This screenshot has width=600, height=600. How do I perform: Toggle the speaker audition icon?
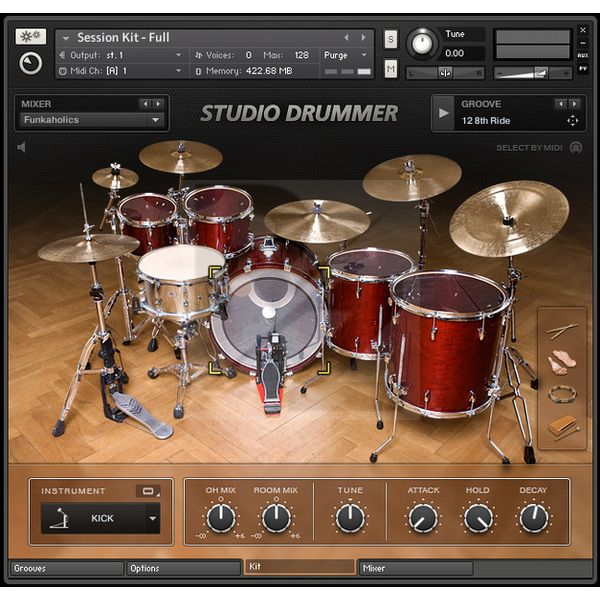pyautogui.click(x=21, y=147)
